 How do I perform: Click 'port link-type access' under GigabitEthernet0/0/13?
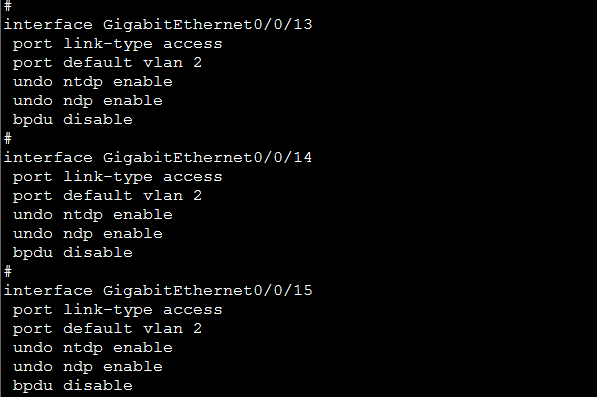118,44
